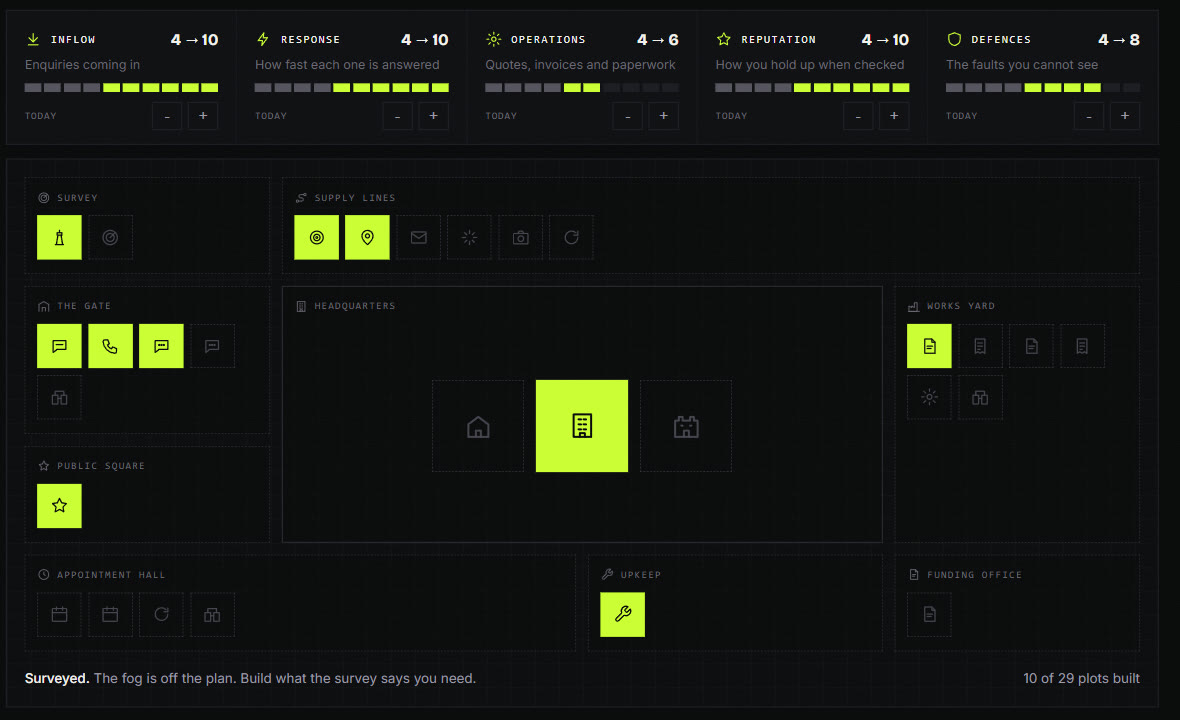
Task: Open the built three-dot chat plot in The Gate
Action: point(161,346)
